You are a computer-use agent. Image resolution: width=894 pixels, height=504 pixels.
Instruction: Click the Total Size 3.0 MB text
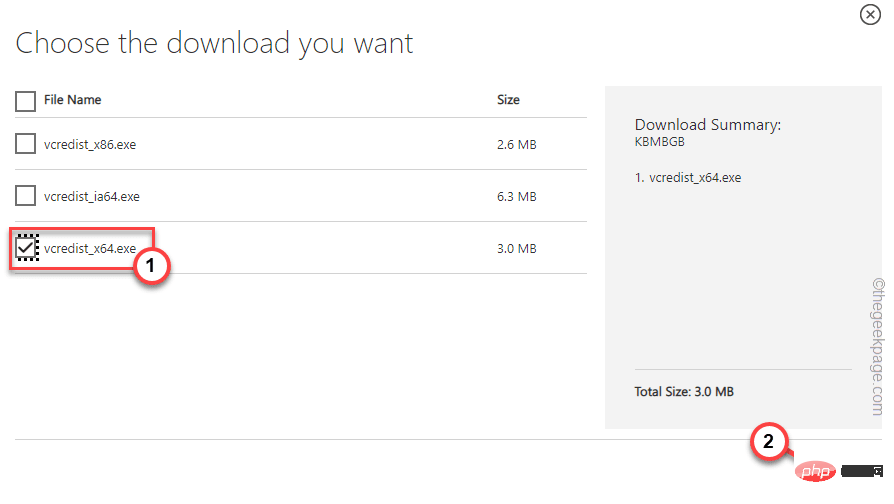click(x=684, y=391)
